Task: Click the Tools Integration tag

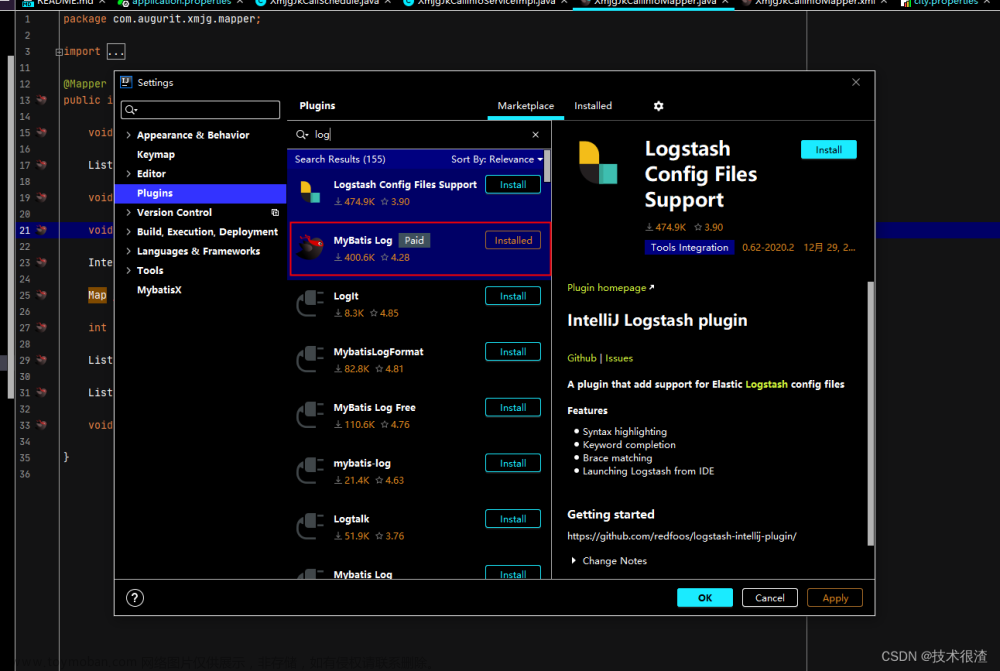Action: (x=689, y=247)
